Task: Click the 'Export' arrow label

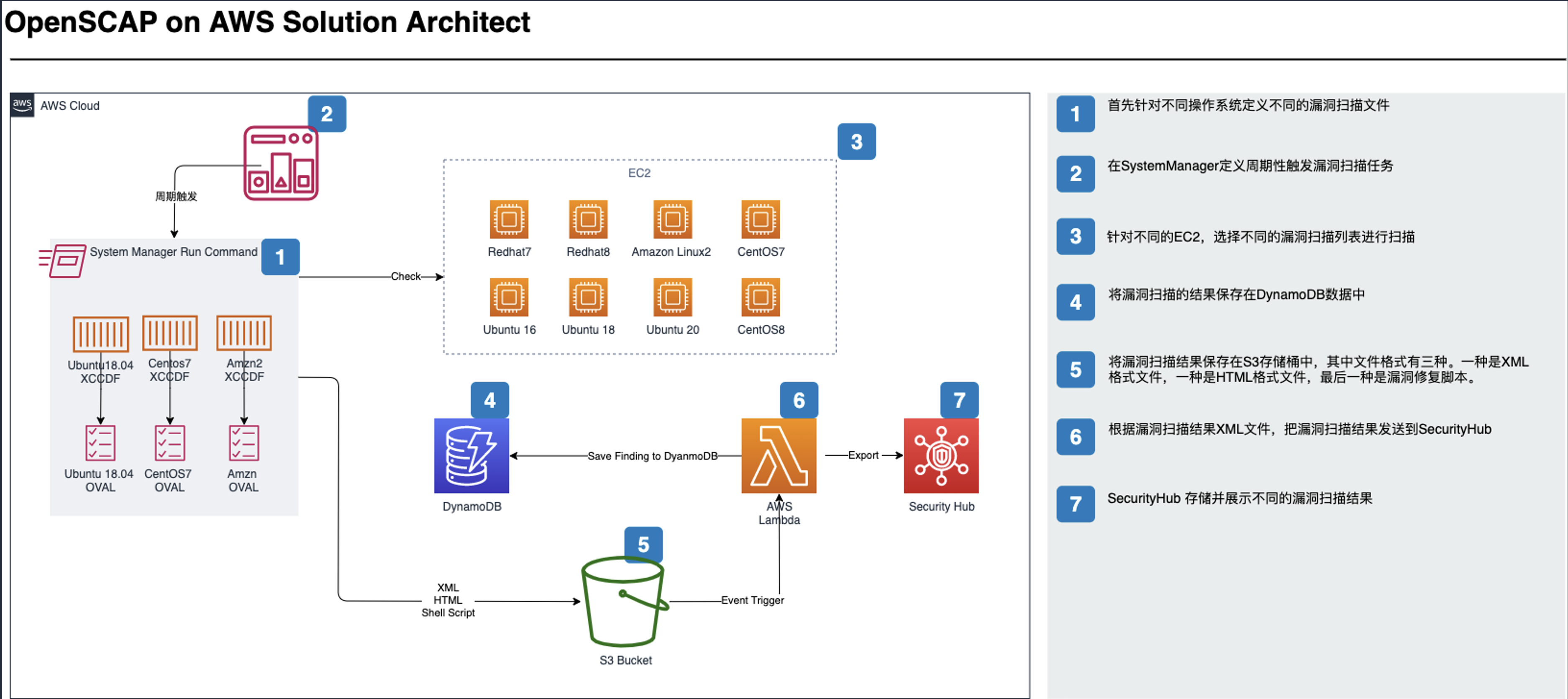Action: [863, 455]
